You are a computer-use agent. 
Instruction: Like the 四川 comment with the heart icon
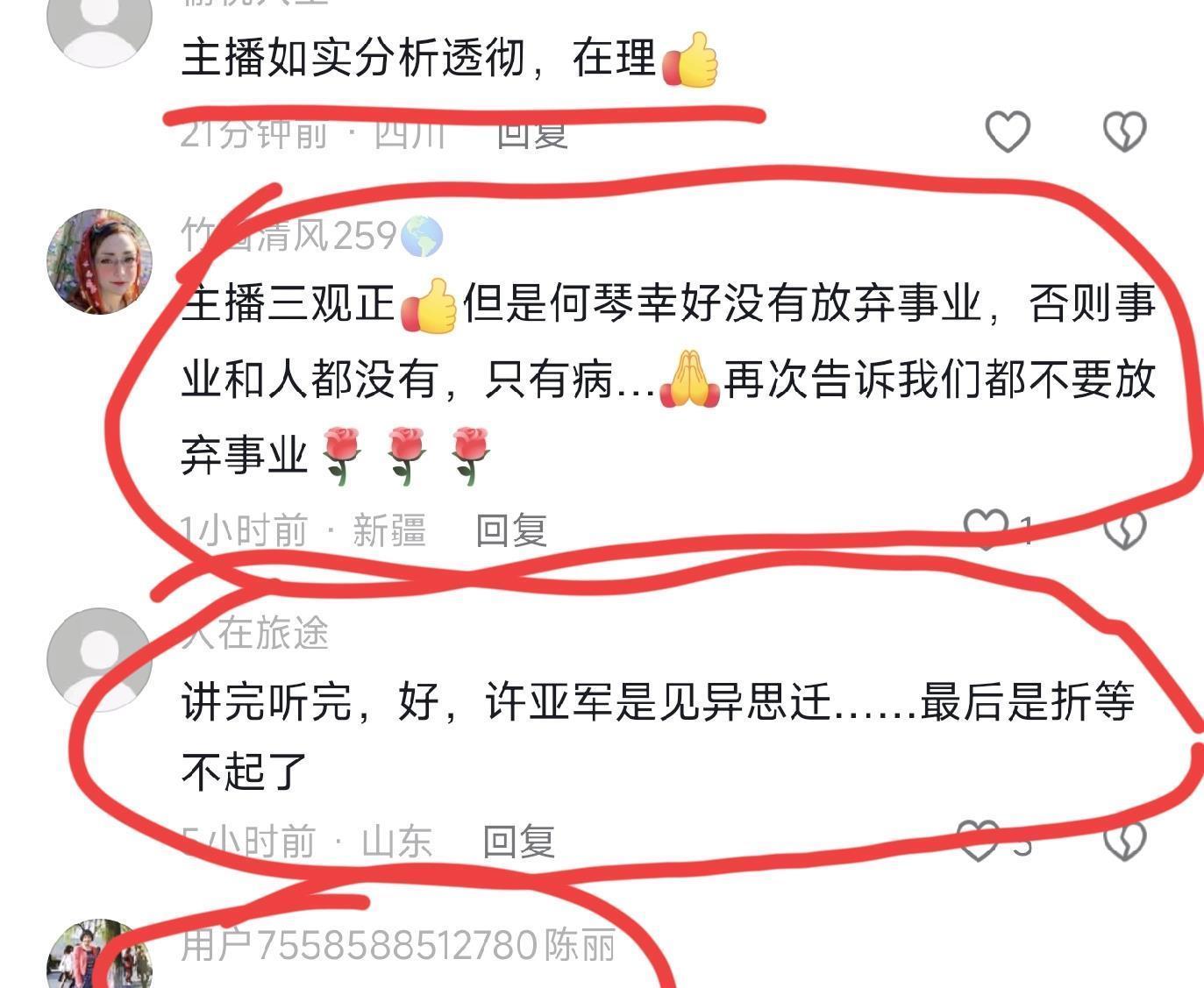pyautogui.click(x=1008, y=132)
